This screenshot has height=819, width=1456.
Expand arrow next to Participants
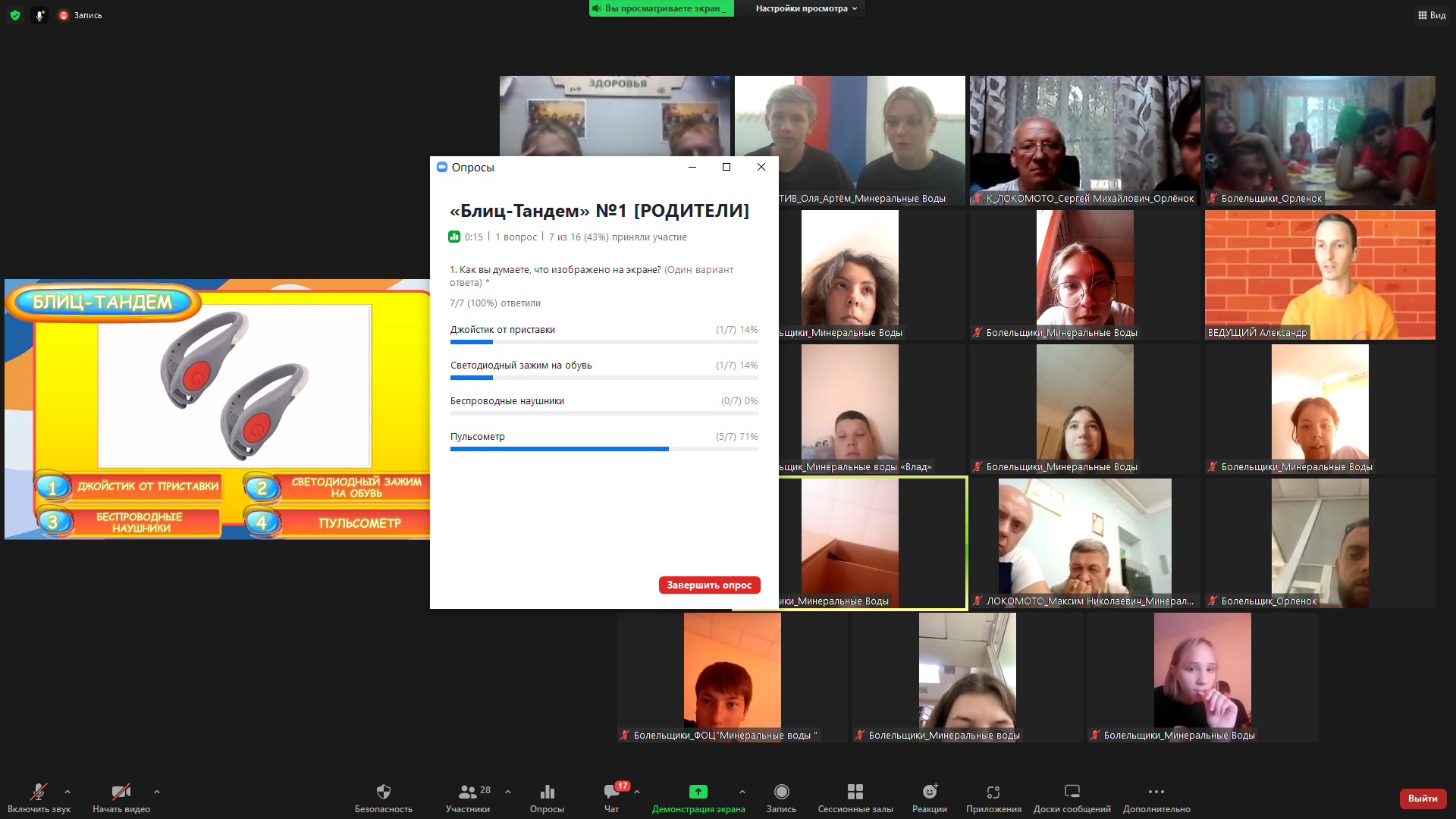508,792
